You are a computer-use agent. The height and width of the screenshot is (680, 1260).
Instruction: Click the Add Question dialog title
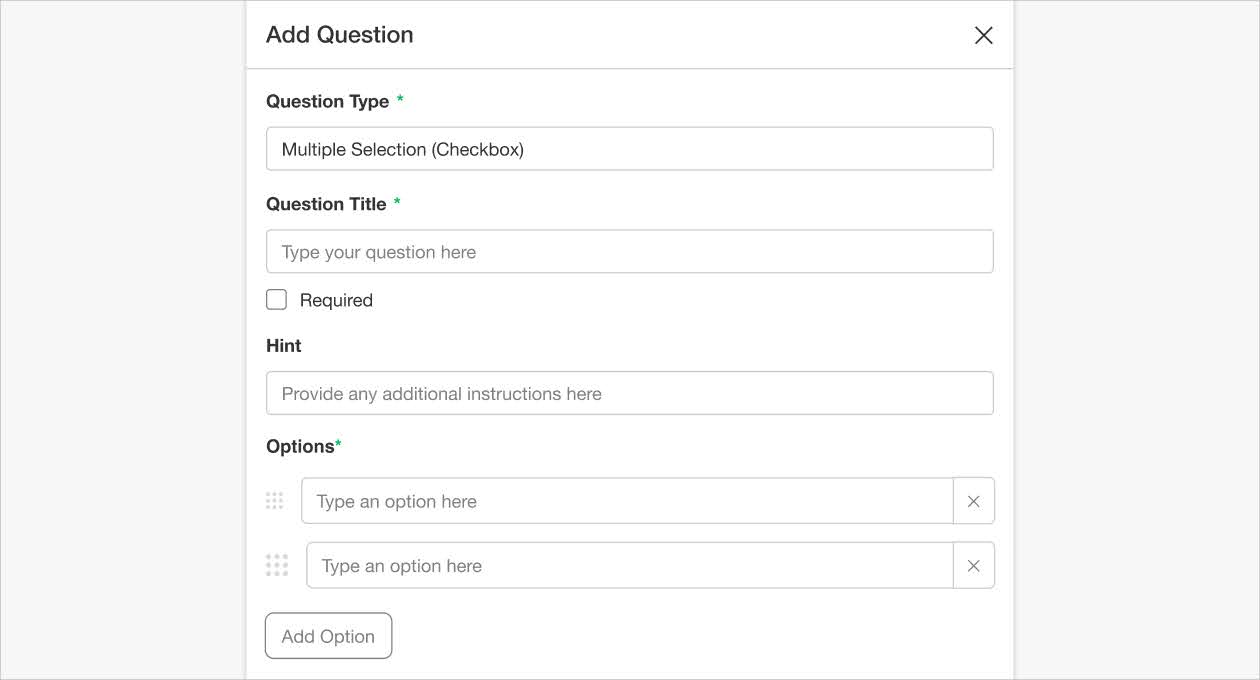click(x=339, y=34)
